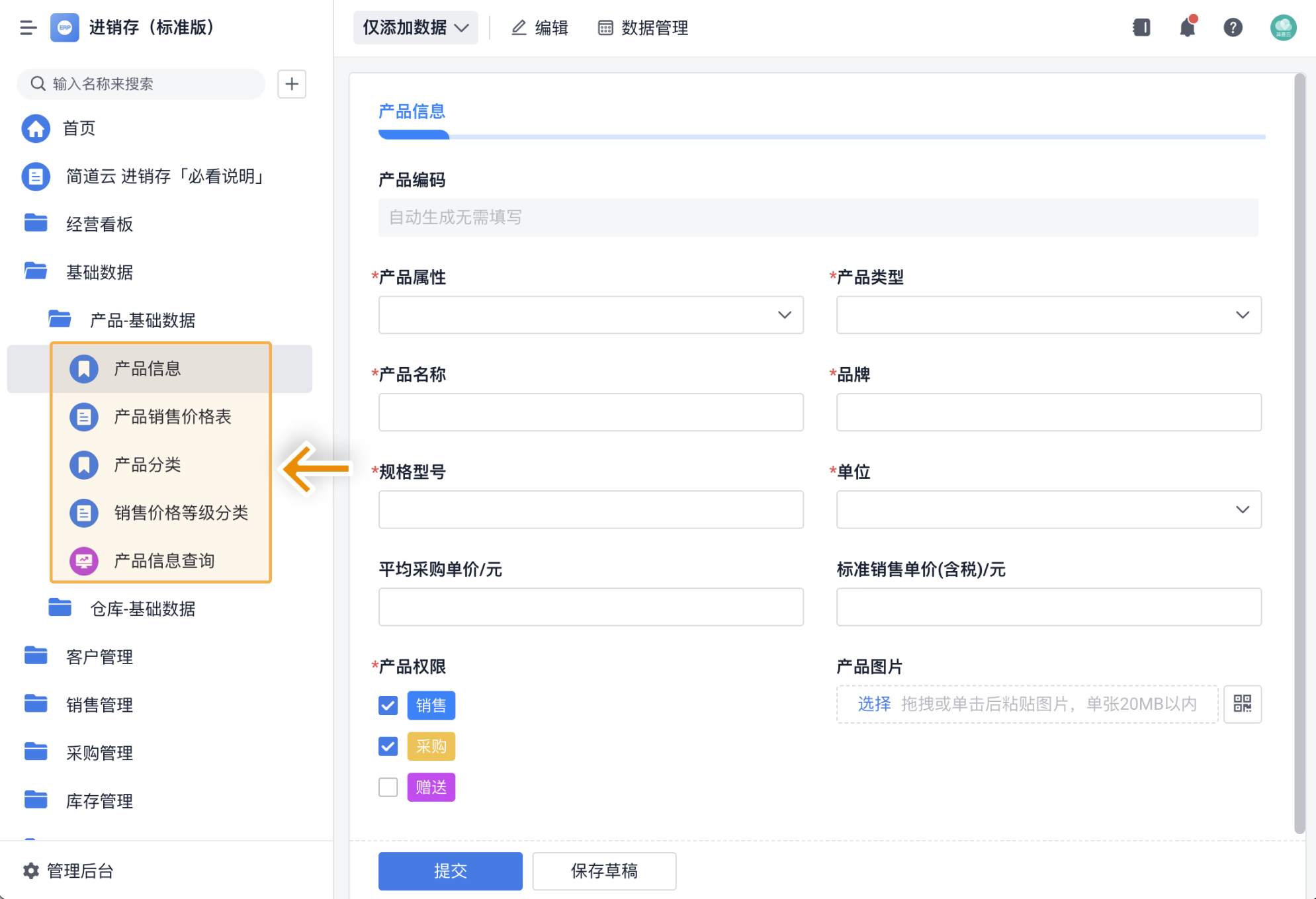Open the notebook icon in top bar
The height and width of the screenshot is (899, 1316).
[1141, 28]
